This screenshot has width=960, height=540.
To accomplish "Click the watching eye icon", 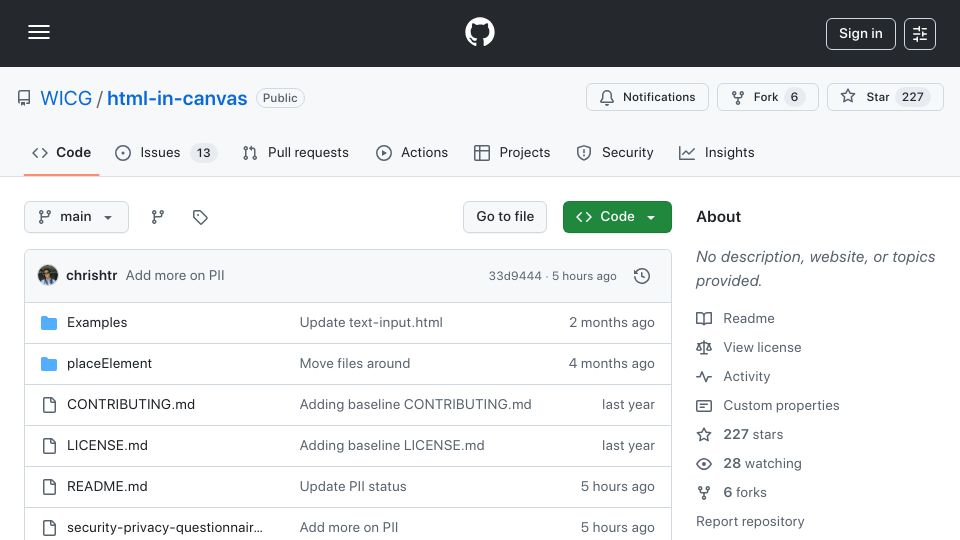I will point(704,464).
